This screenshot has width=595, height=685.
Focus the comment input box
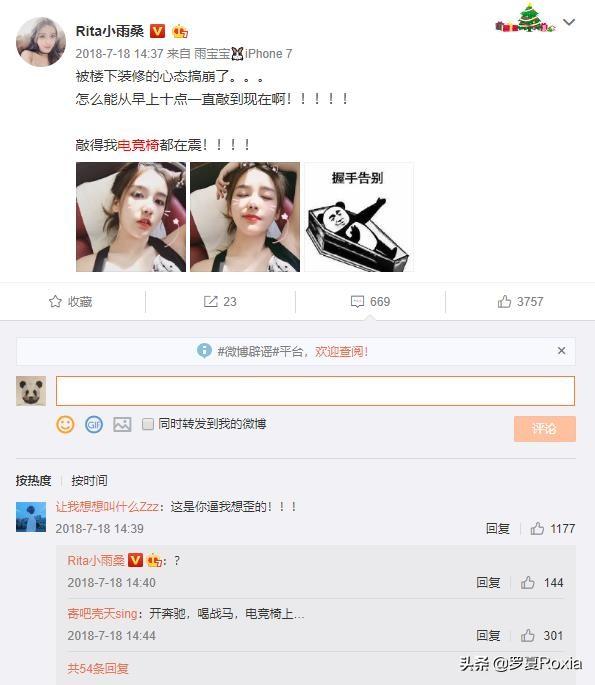click(315, 391)
